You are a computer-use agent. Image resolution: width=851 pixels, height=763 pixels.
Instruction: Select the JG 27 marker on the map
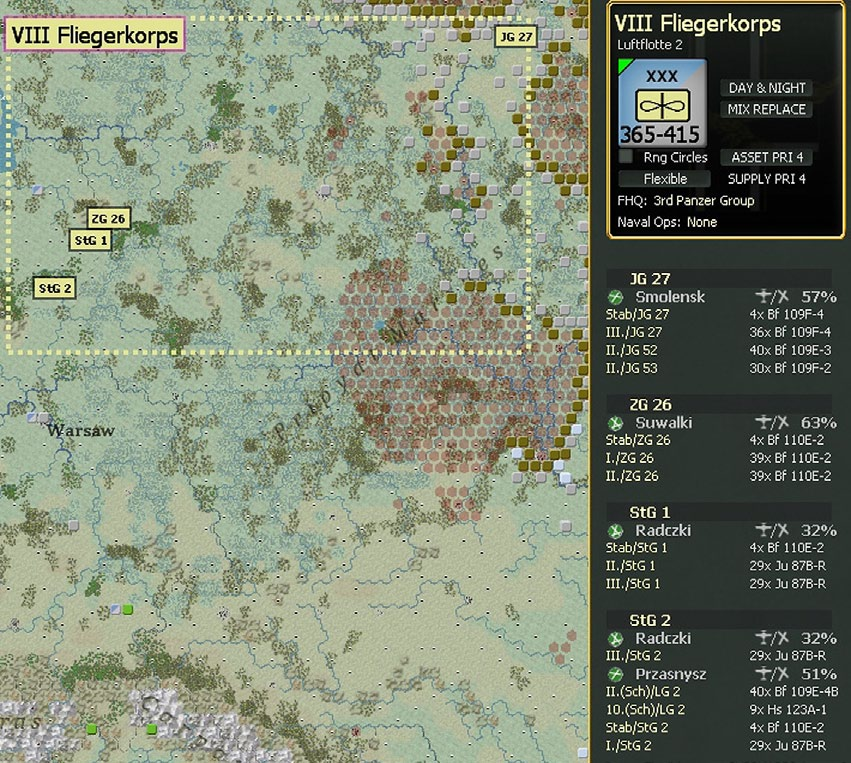(x=515, y=37)
